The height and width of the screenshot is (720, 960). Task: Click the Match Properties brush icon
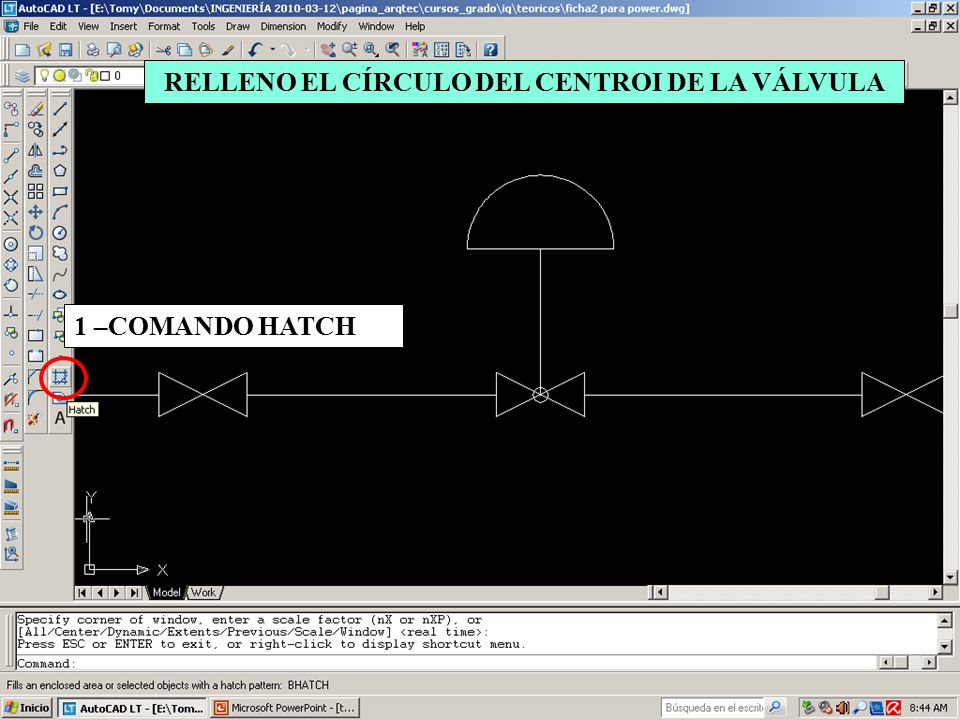(228, 50)
